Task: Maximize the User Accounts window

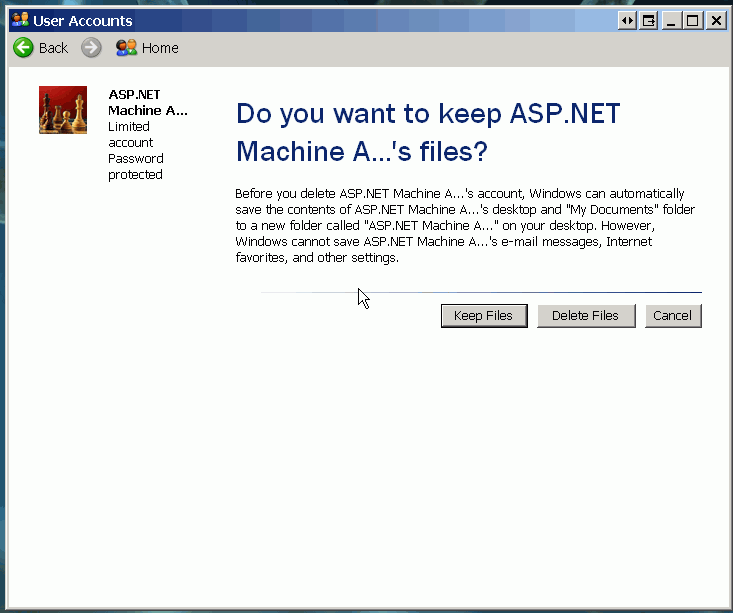Action: click(x=692, y=21)
